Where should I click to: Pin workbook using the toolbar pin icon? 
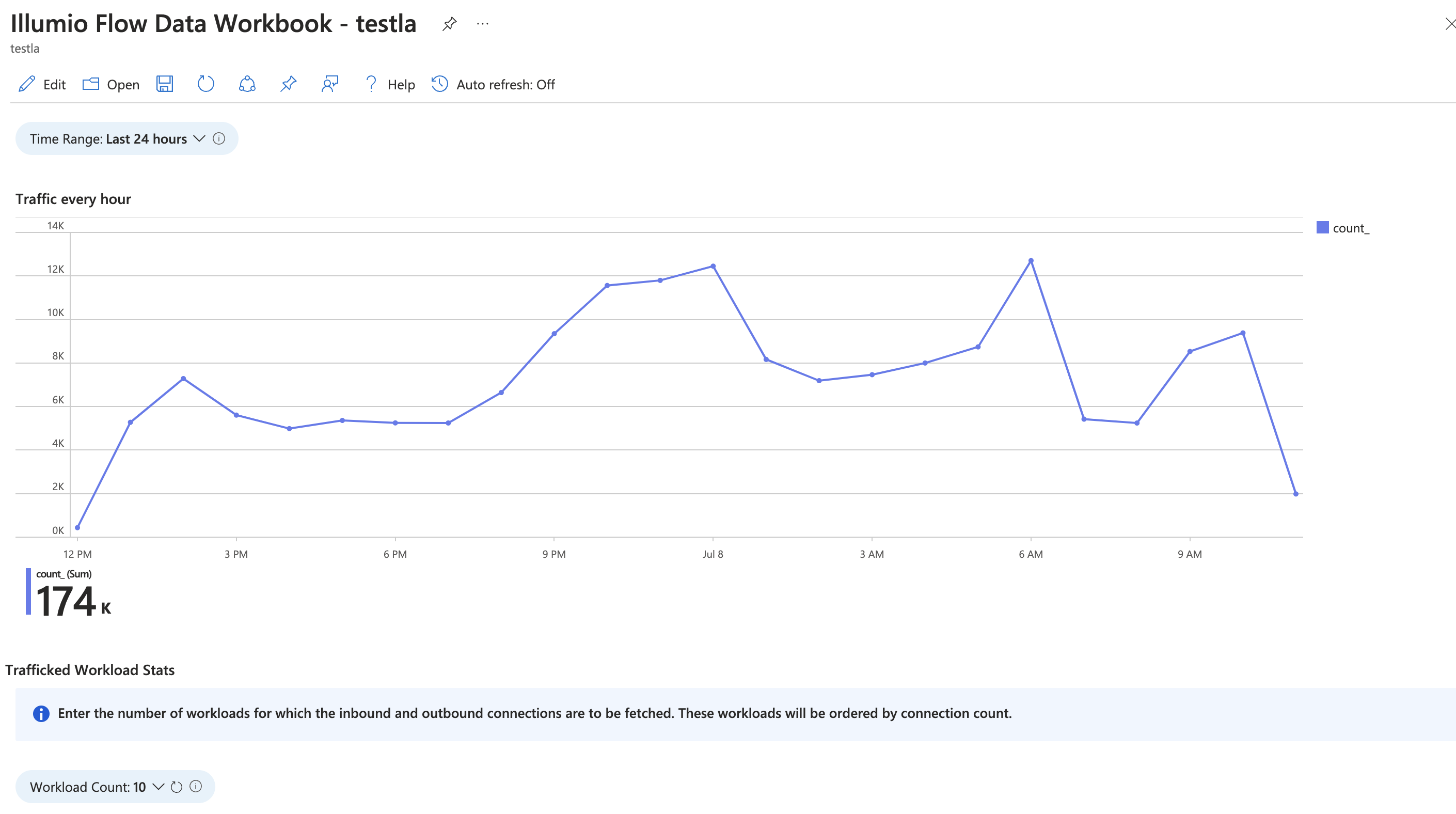pyautogui.click(x=288, y=84)
